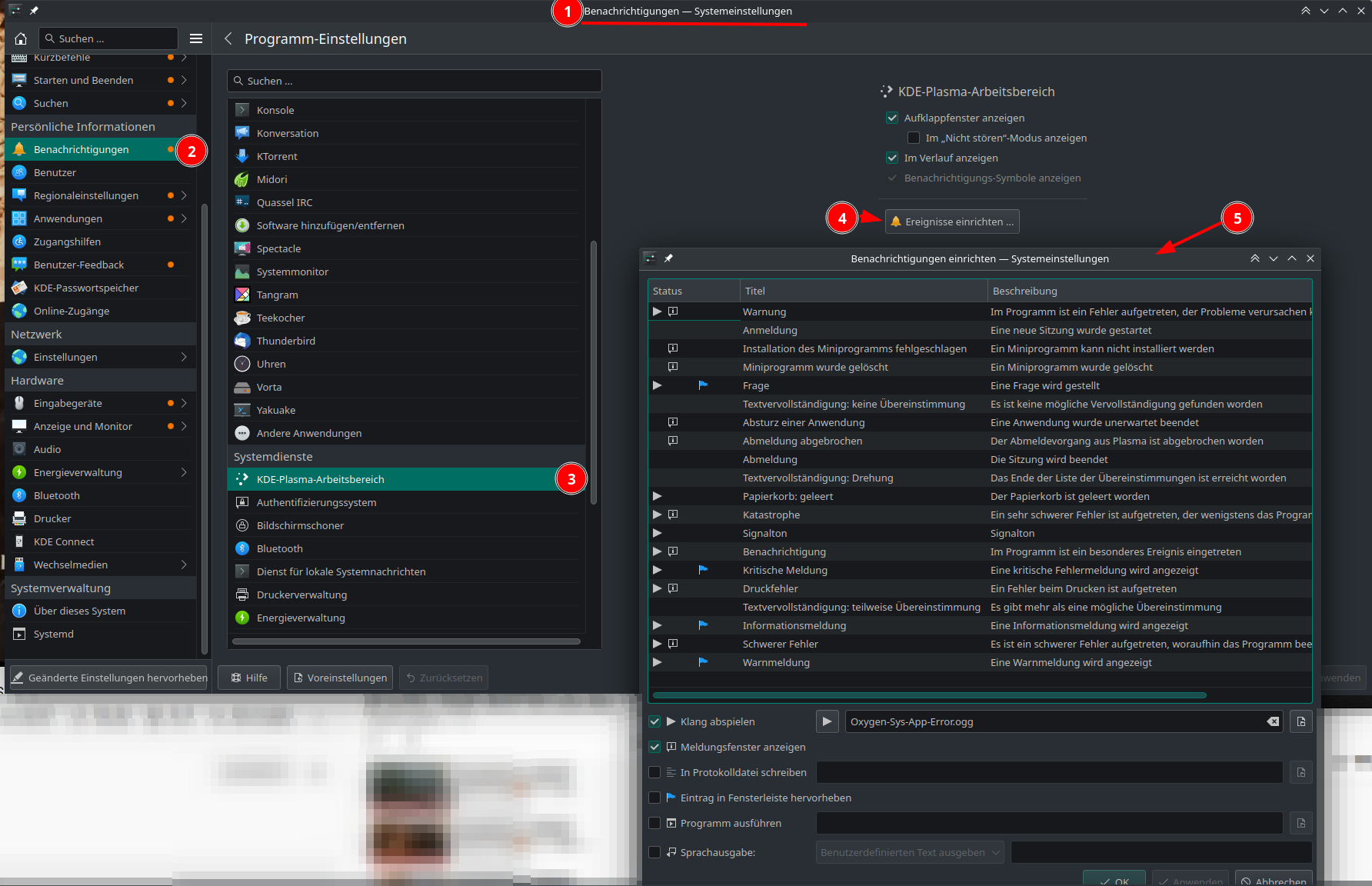The height and width of the screenshot is (886, 1372).
Task: Open the hamburger menu next to the search field
Action: coord(196,38)
